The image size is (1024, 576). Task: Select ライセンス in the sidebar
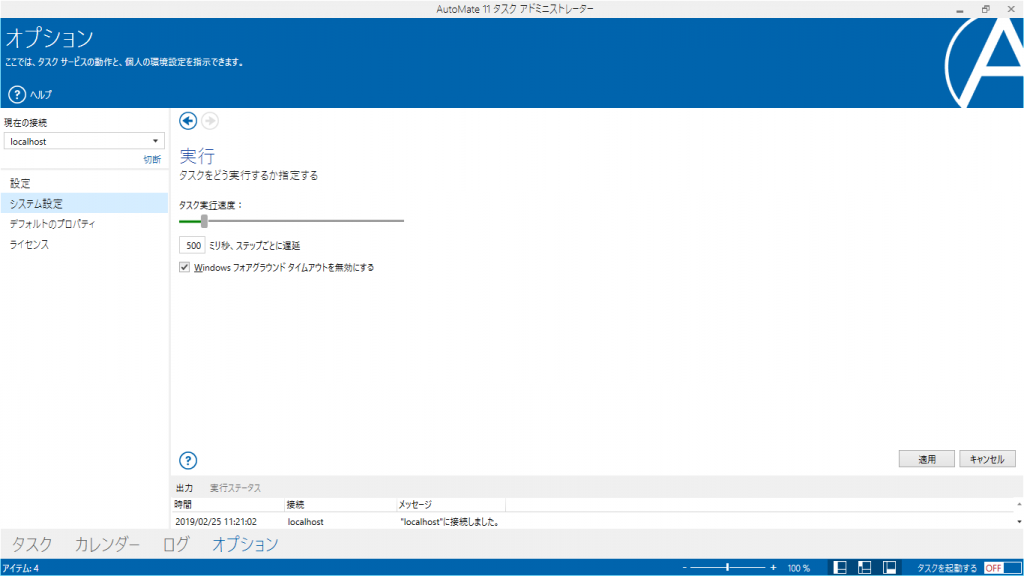point(84,244)
